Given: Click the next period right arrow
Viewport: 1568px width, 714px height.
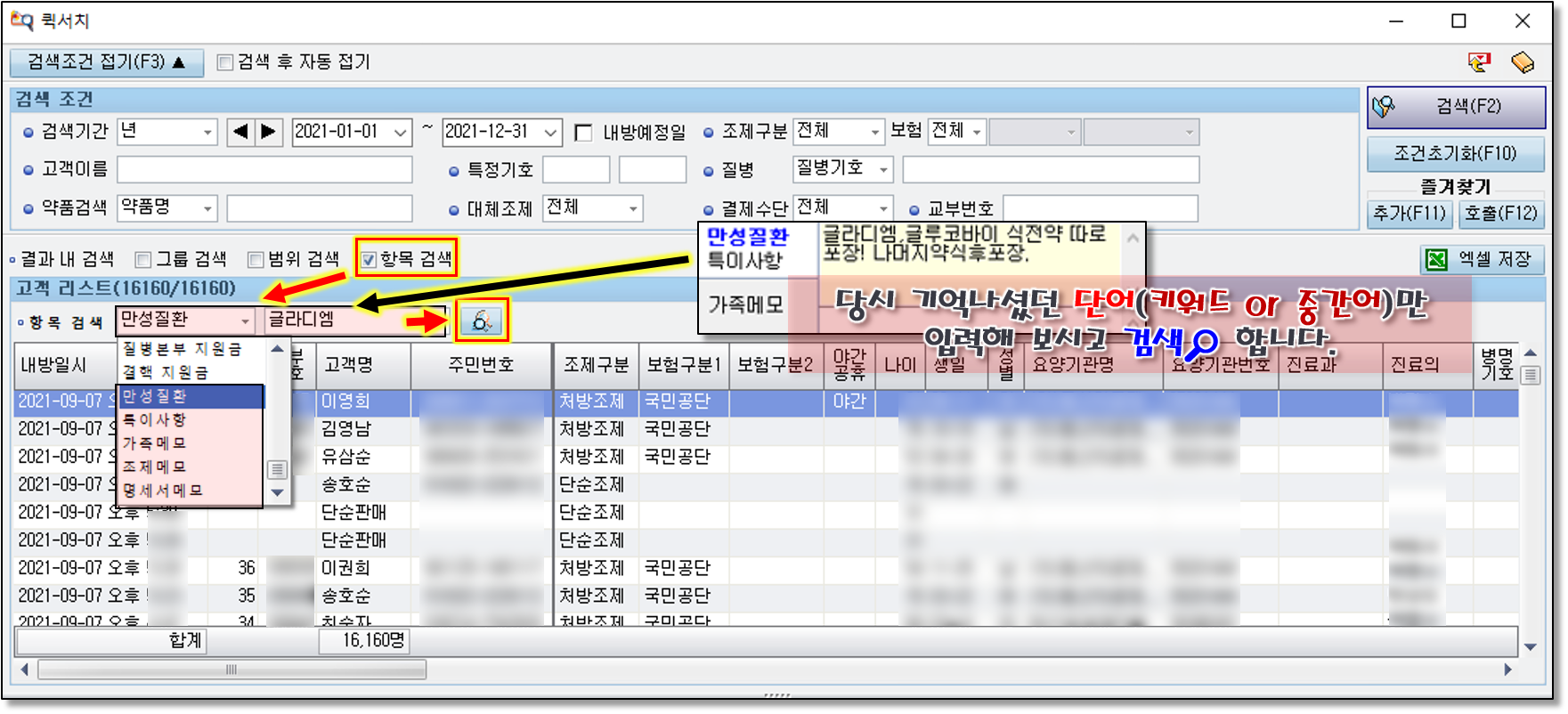Looking at the screenshot, I should (x=269, y=132).
